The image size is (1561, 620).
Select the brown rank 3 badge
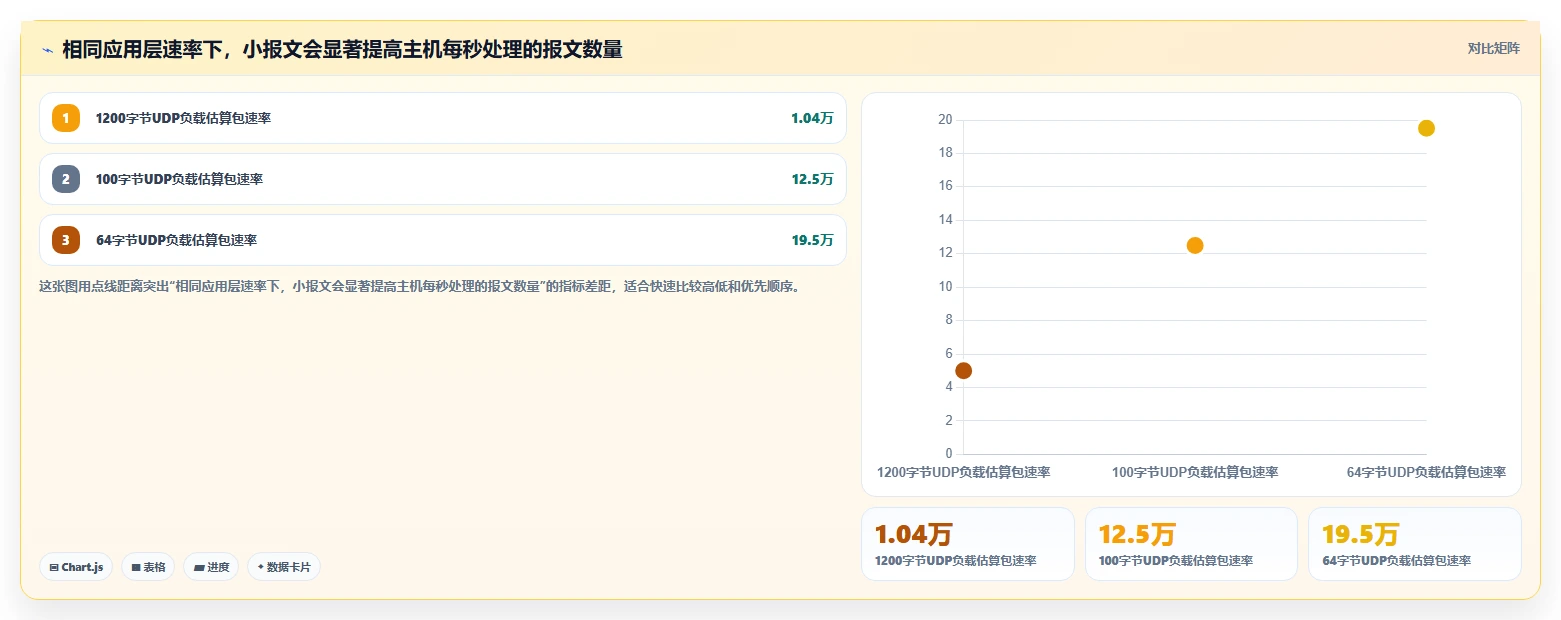coord(66,240)
